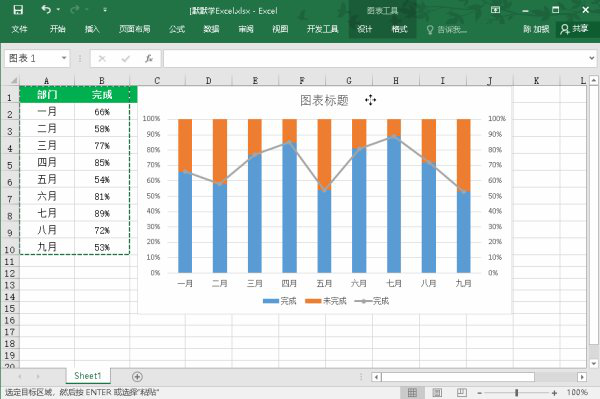Click the blue 完成 legend entry

point(280,301)
